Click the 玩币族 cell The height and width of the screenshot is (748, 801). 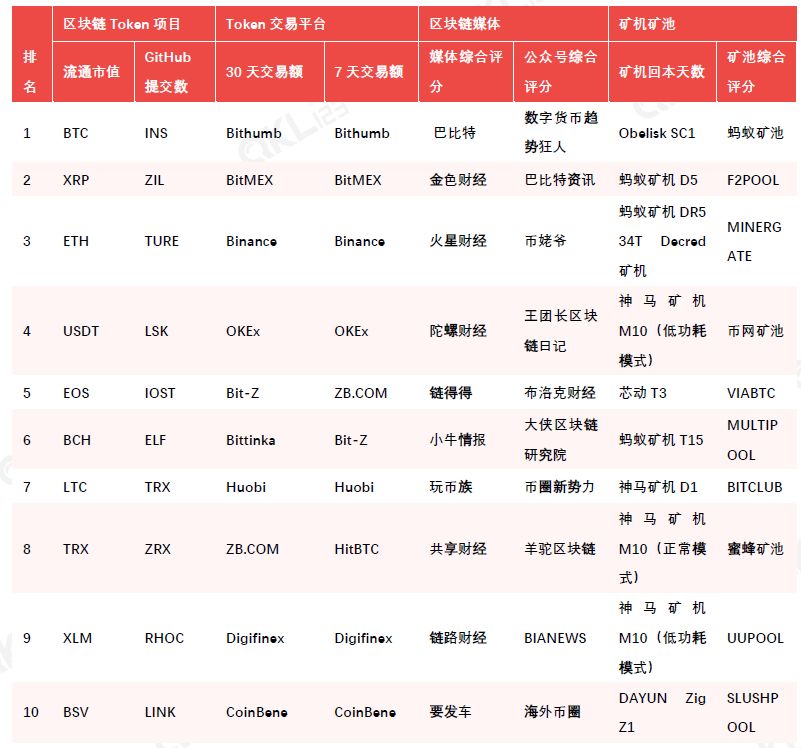tap(451, 487)
